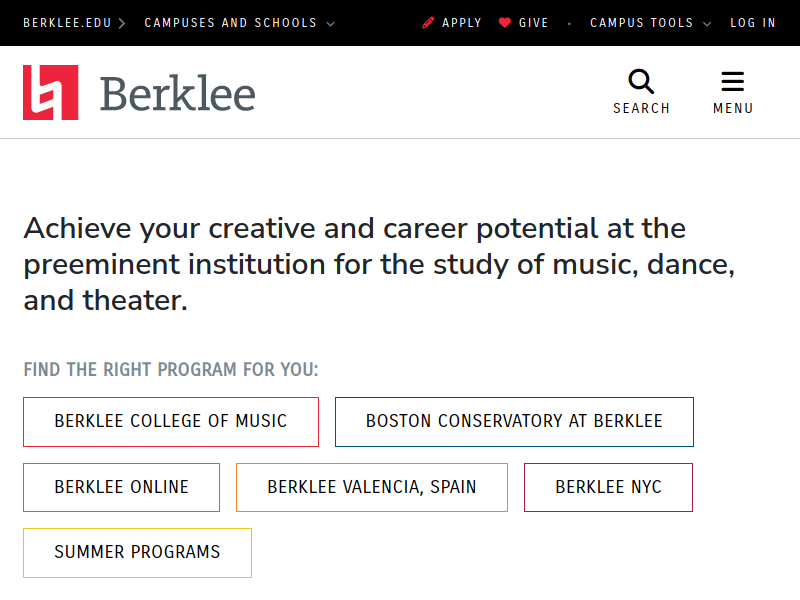
Task: Click the Campus Tools dropdown arrow
Action: pos(707,24)
